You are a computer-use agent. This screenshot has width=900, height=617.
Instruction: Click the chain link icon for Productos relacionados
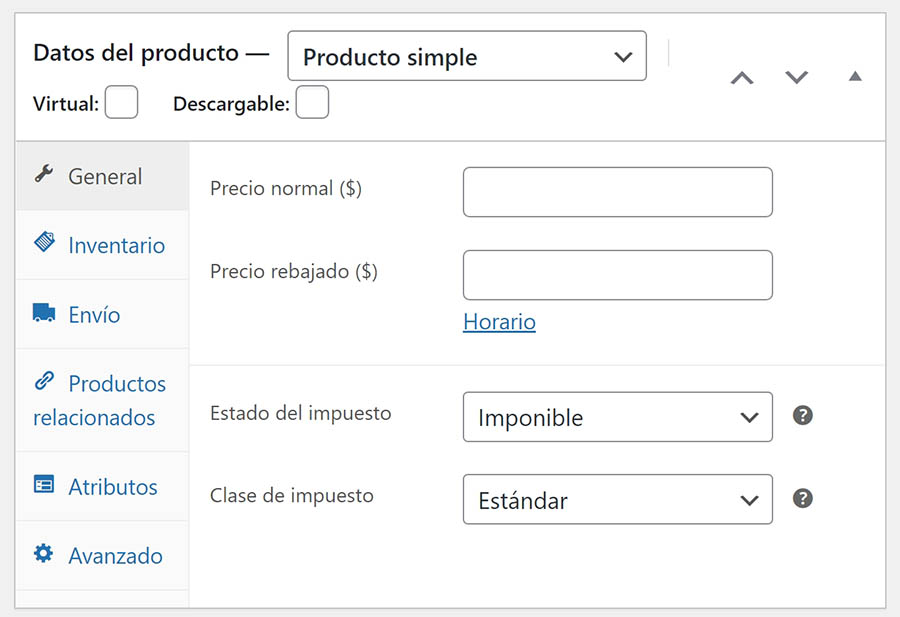tap(44, 381)
